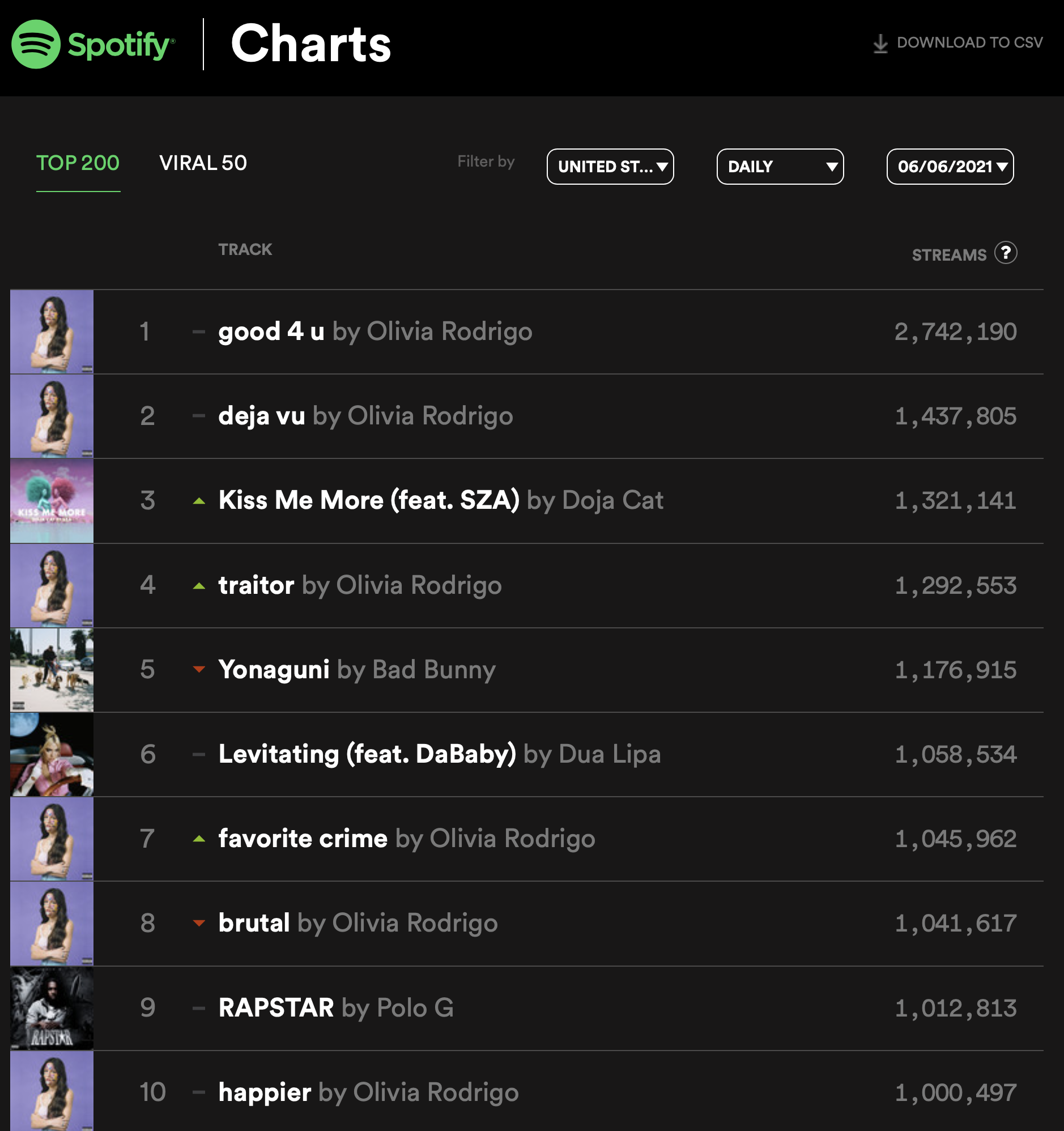Screen dimensions: 1064x1131
Task: Click the Spotify logo icon
Action: tap(36, 44)
